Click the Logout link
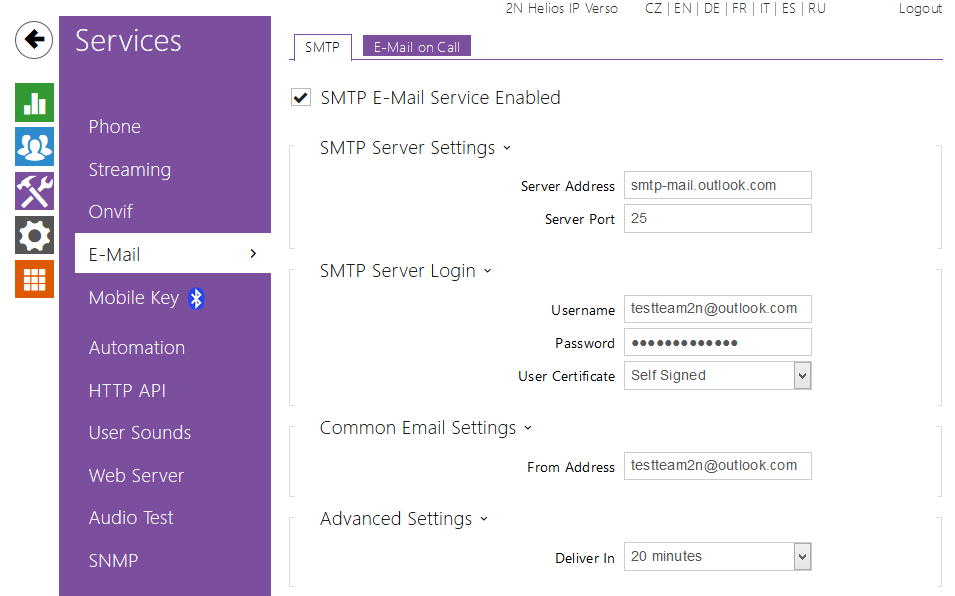Image resolution: width=955 pixels, height=596 pixels. coord(920,8)
